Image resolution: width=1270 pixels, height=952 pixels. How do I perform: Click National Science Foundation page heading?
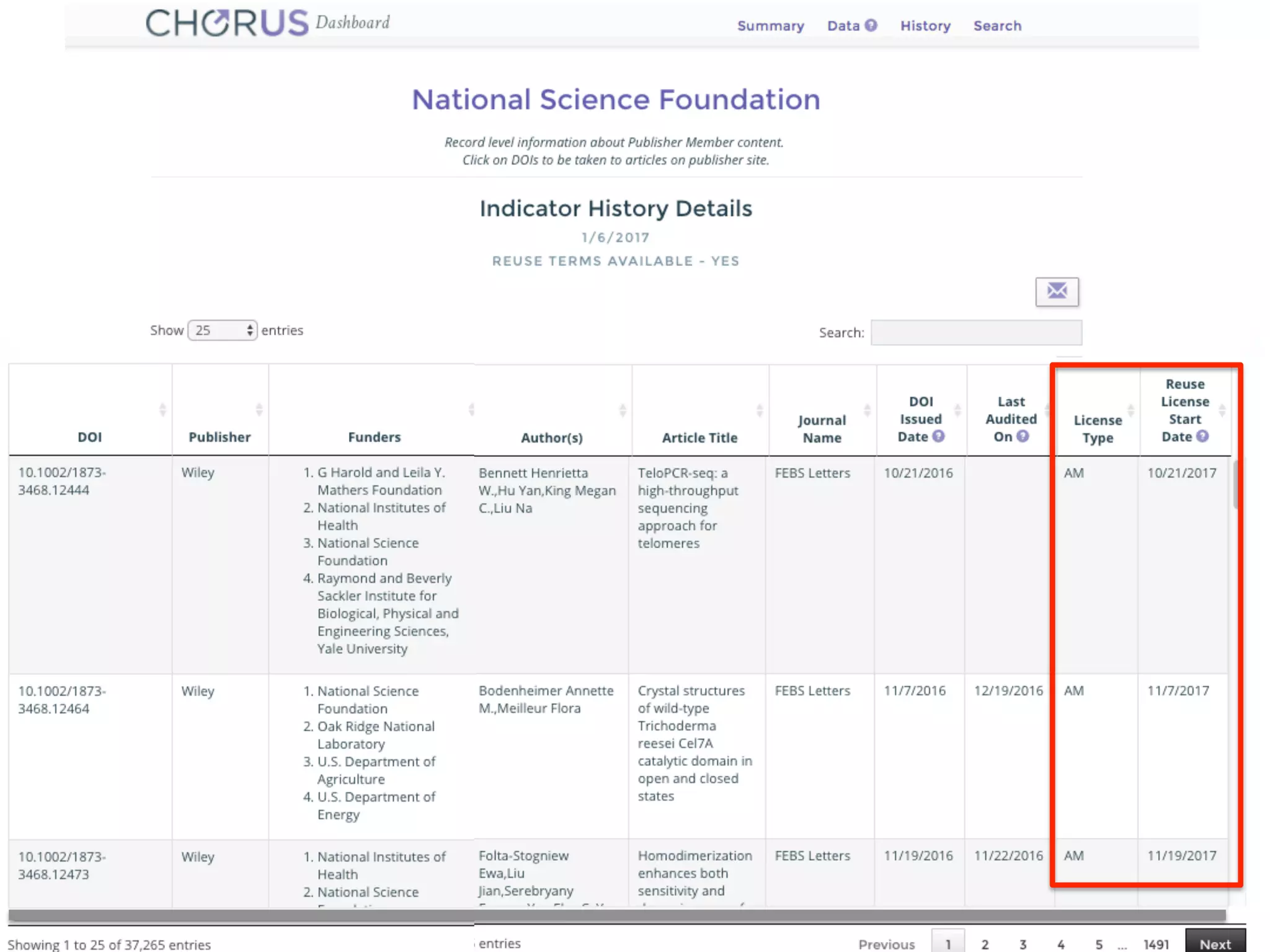616,99
